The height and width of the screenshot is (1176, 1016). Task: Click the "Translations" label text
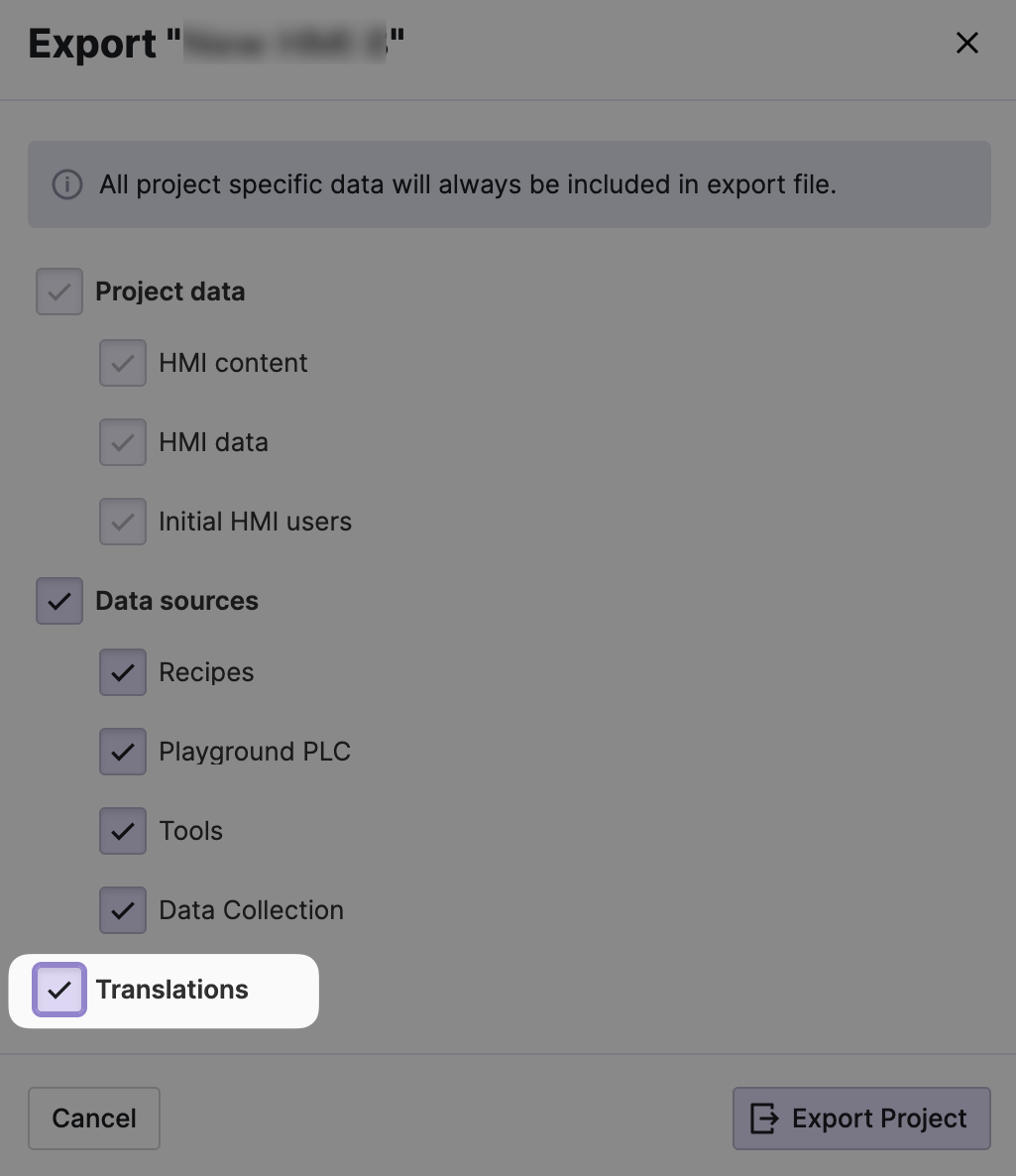pos(171,990)
